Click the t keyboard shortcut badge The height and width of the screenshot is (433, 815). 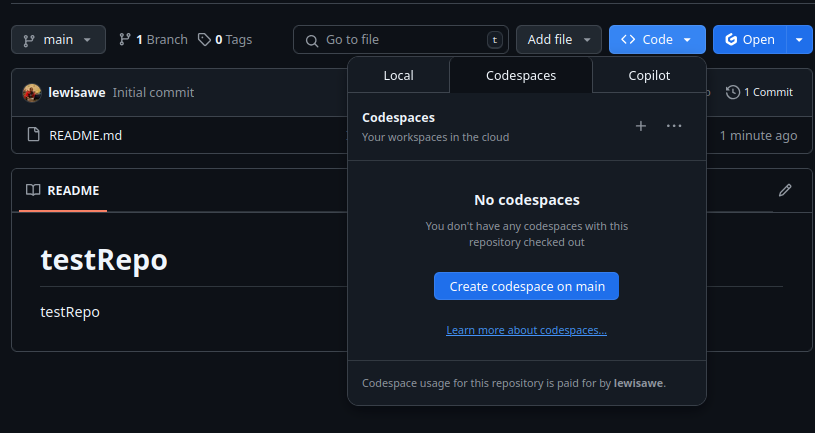point(494,40)
